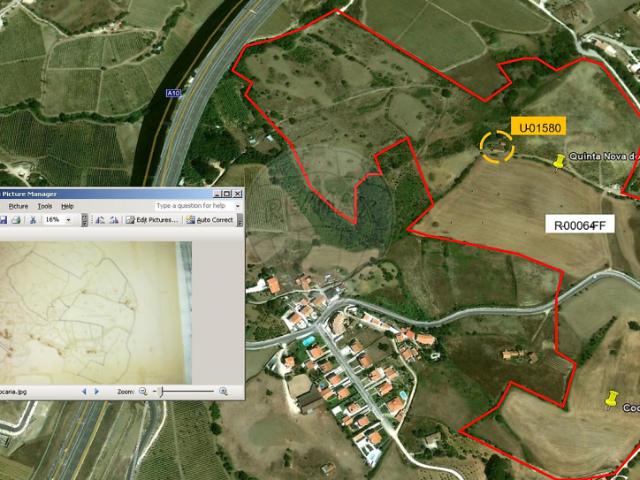
Task: Rotate the picture right using the toolbar icon
Action: (114, 220)
